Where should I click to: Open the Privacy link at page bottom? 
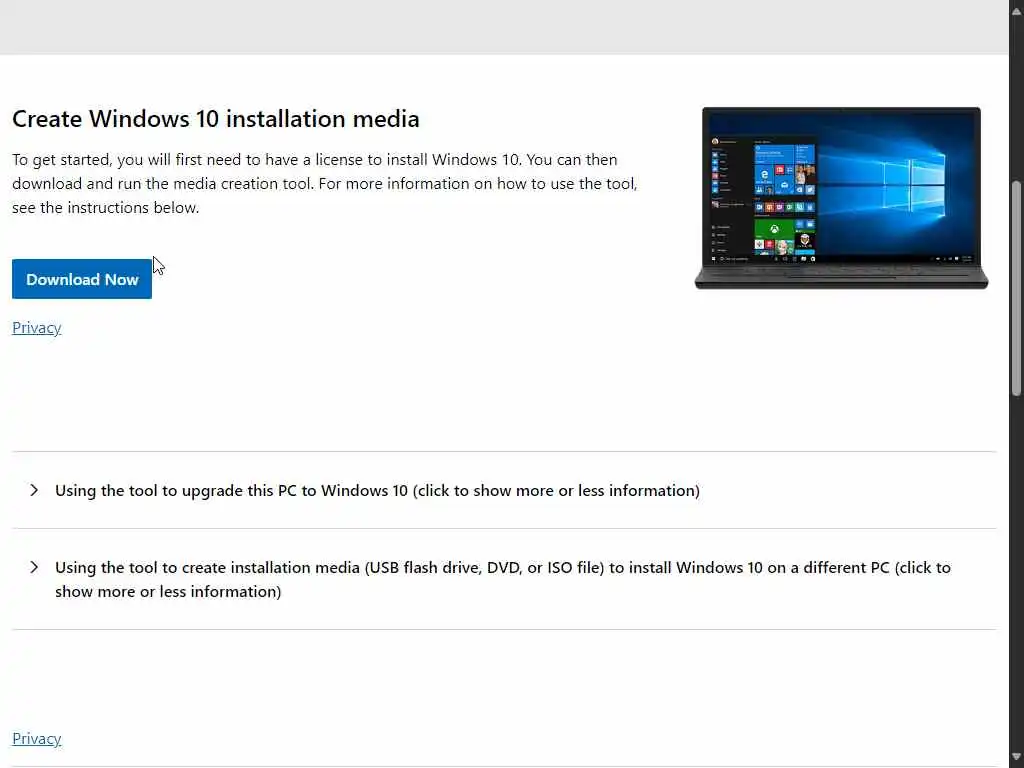[37, 739]
